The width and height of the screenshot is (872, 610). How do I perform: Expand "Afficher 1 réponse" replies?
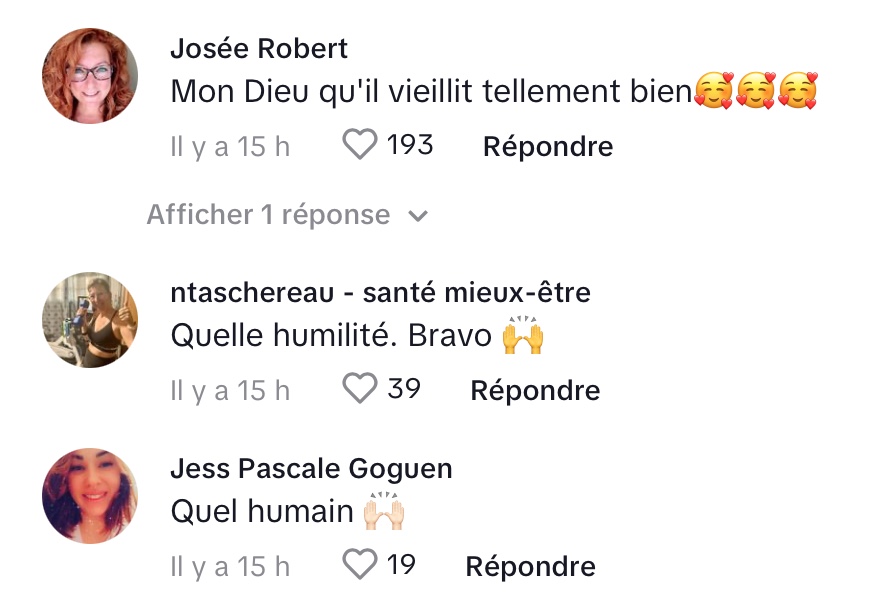pos(268,215)
